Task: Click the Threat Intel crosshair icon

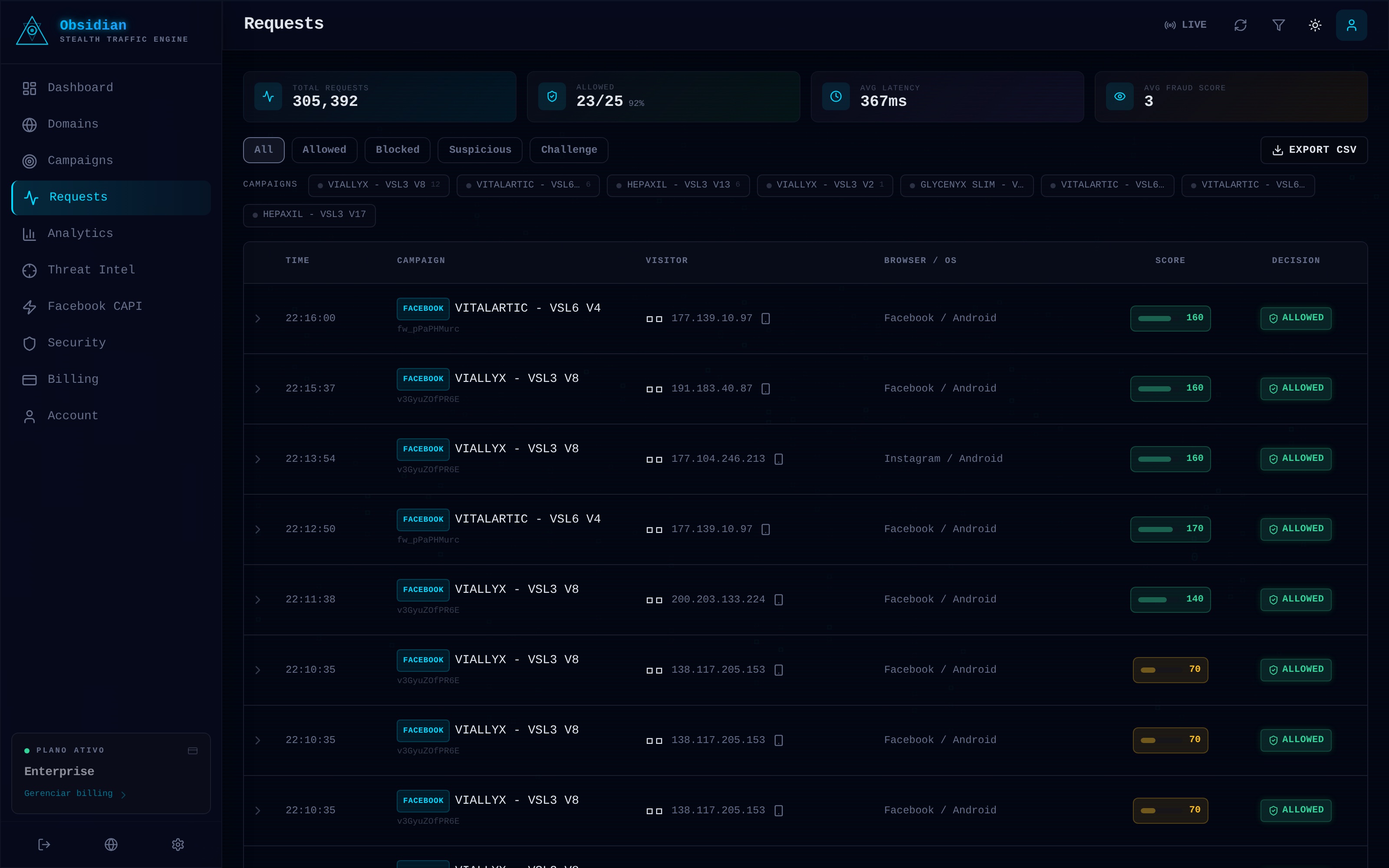Action: click(x=29, y=270)
